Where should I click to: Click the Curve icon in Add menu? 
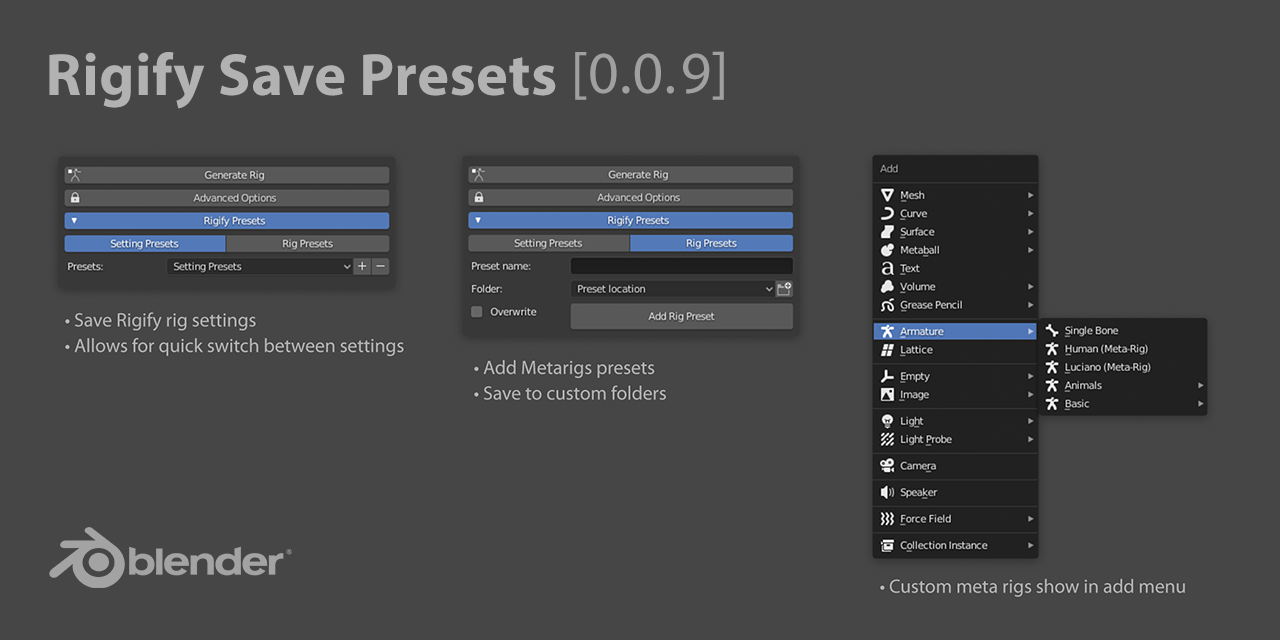point(887,213)
